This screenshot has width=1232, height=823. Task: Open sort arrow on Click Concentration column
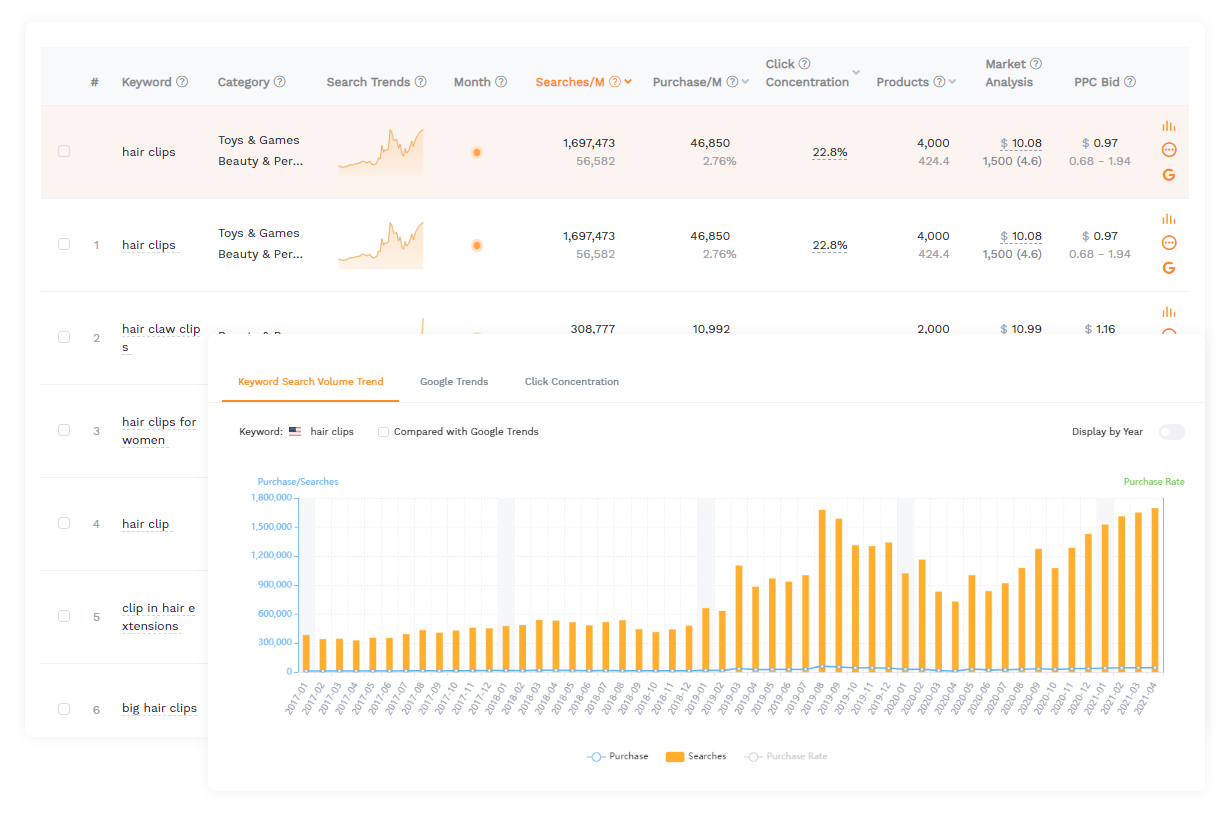pos(856,73)
